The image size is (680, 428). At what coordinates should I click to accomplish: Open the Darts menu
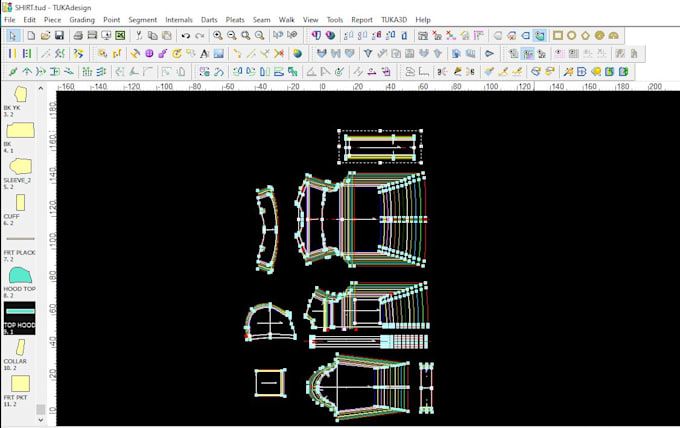click(209, 19)
